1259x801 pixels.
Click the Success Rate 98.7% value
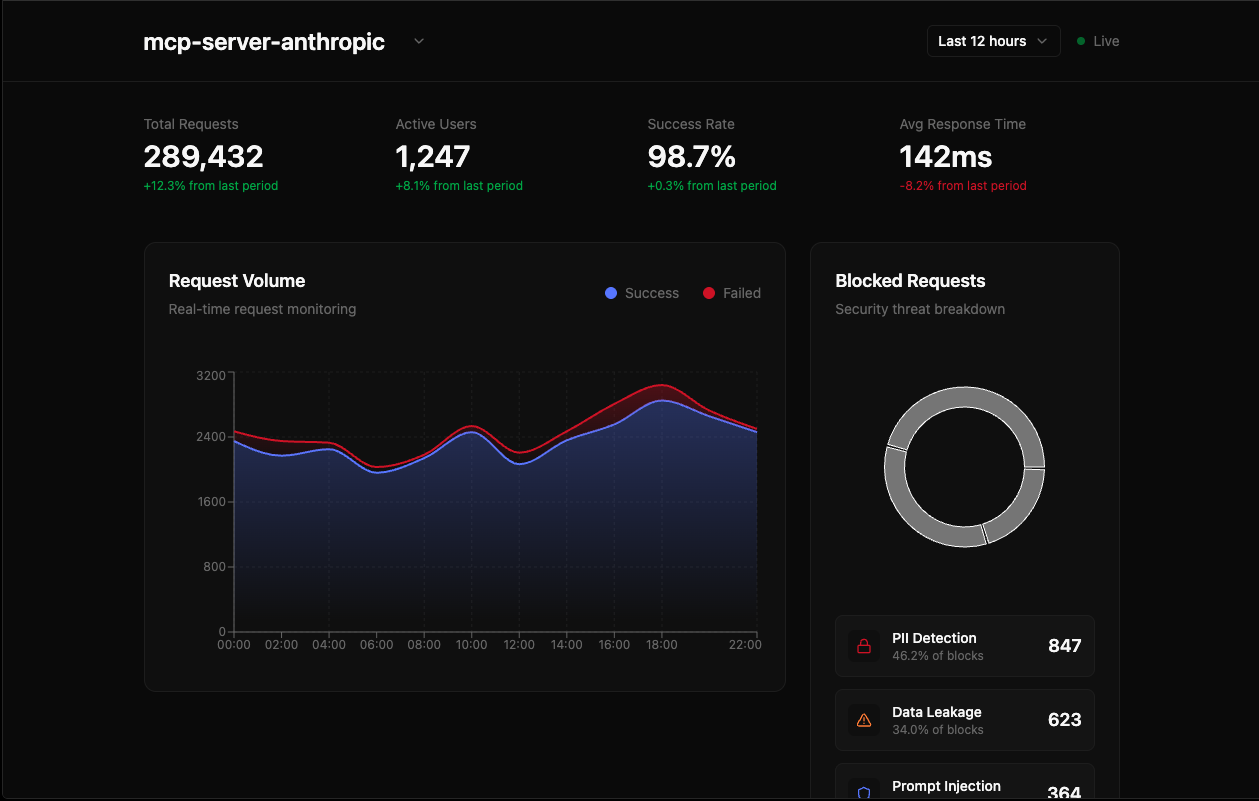[691, 157]
